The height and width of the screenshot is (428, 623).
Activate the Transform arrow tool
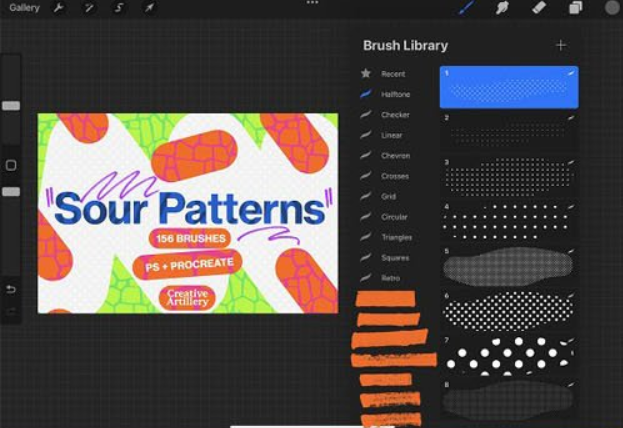point(149,8)
